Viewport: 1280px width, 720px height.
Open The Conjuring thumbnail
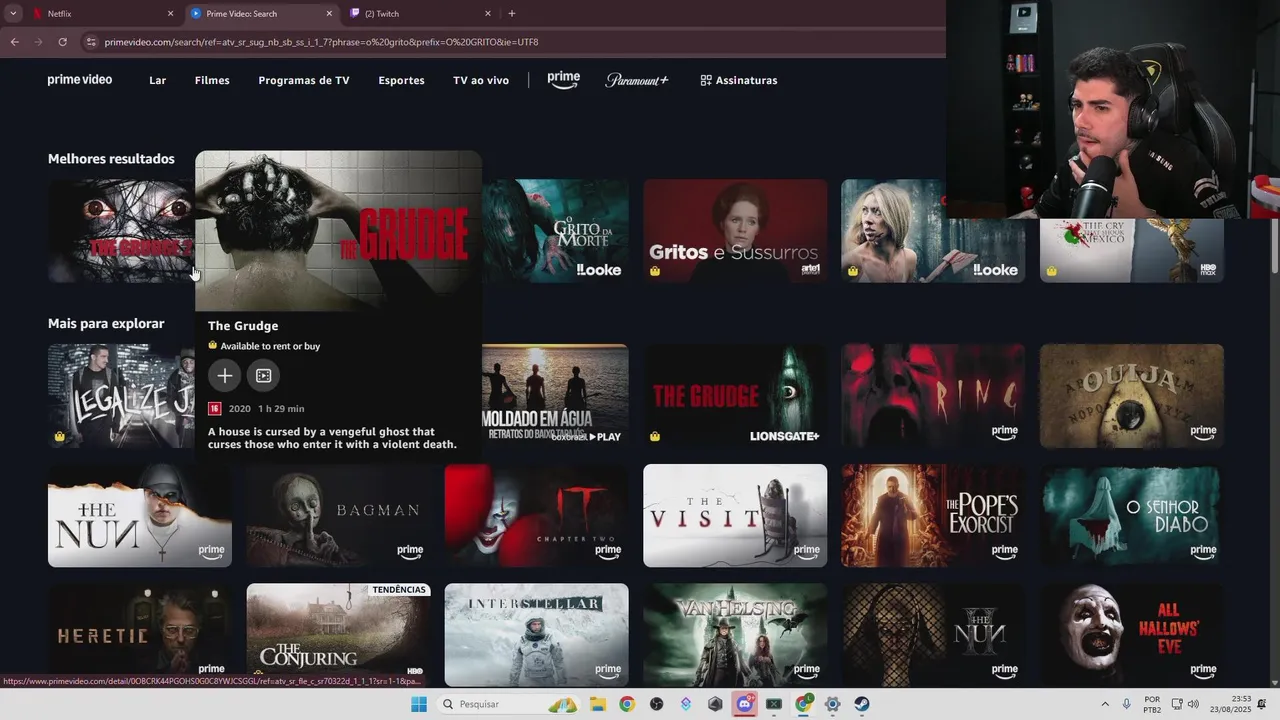click(x=338, y=635)
